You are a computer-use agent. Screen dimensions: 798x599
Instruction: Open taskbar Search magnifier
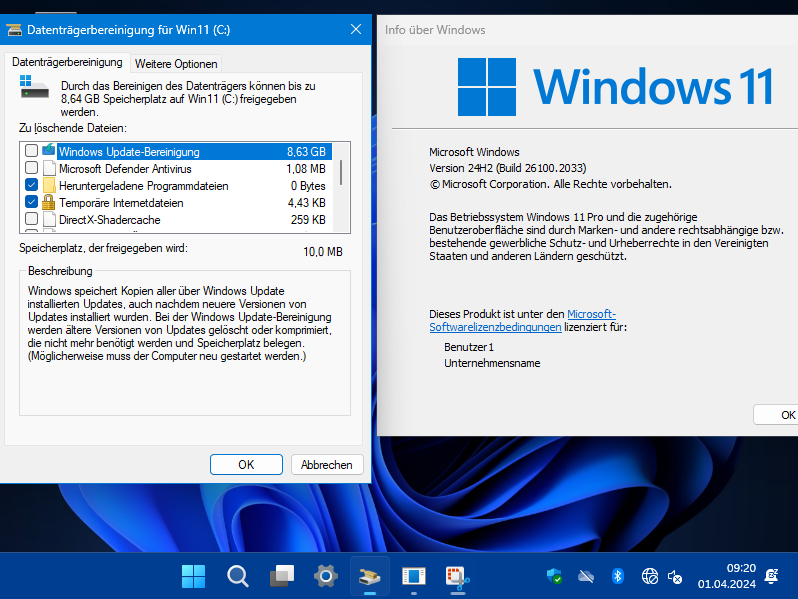(238, 577)
